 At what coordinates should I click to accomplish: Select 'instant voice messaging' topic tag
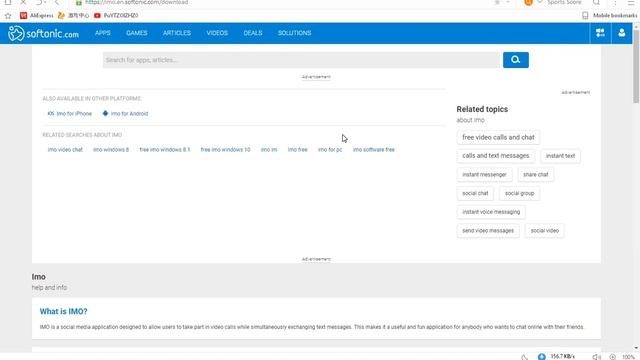coord(491,212)
